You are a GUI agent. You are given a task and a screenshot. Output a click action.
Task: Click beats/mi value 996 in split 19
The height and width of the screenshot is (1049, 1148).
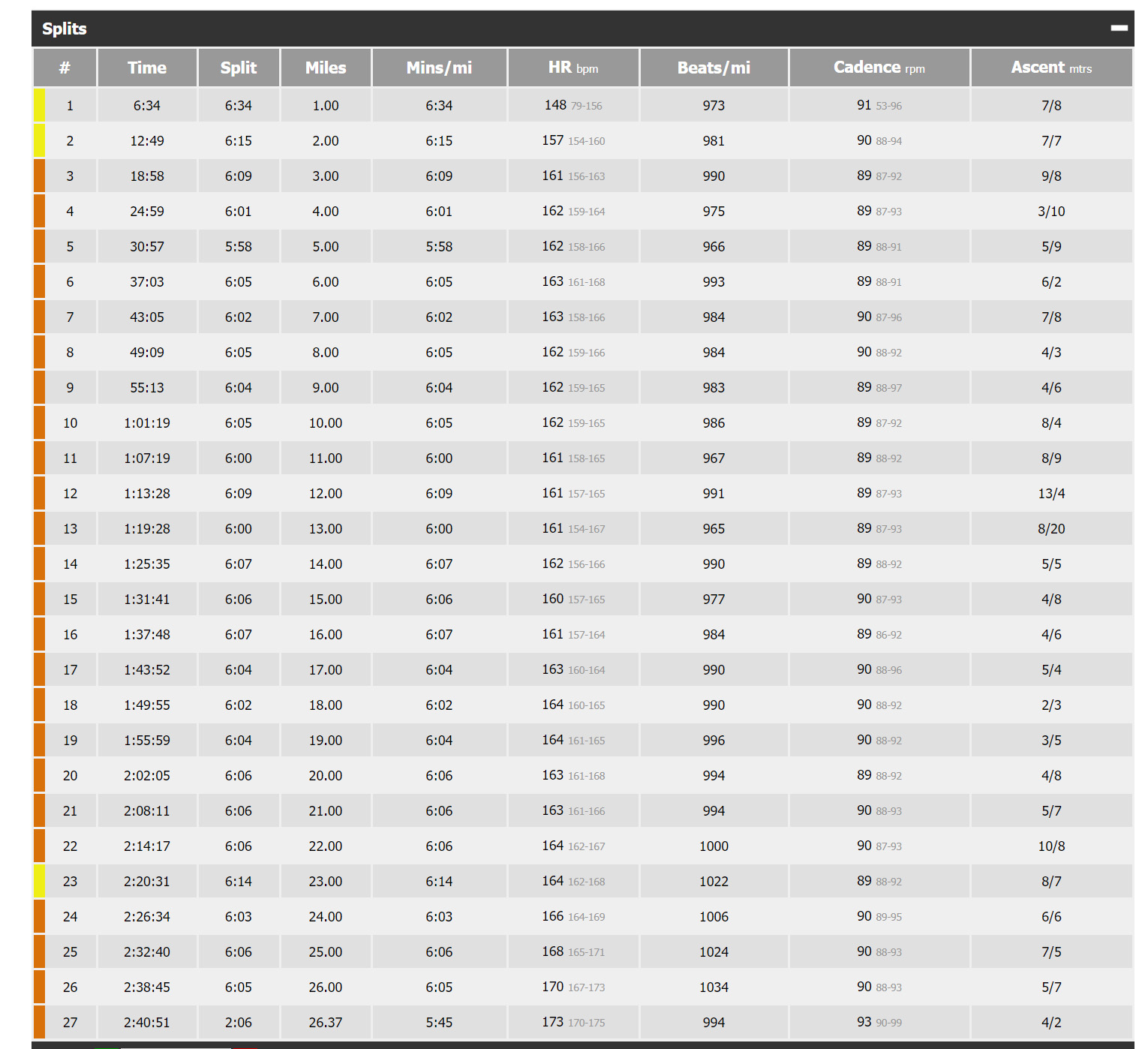click(x=714, y=741)
